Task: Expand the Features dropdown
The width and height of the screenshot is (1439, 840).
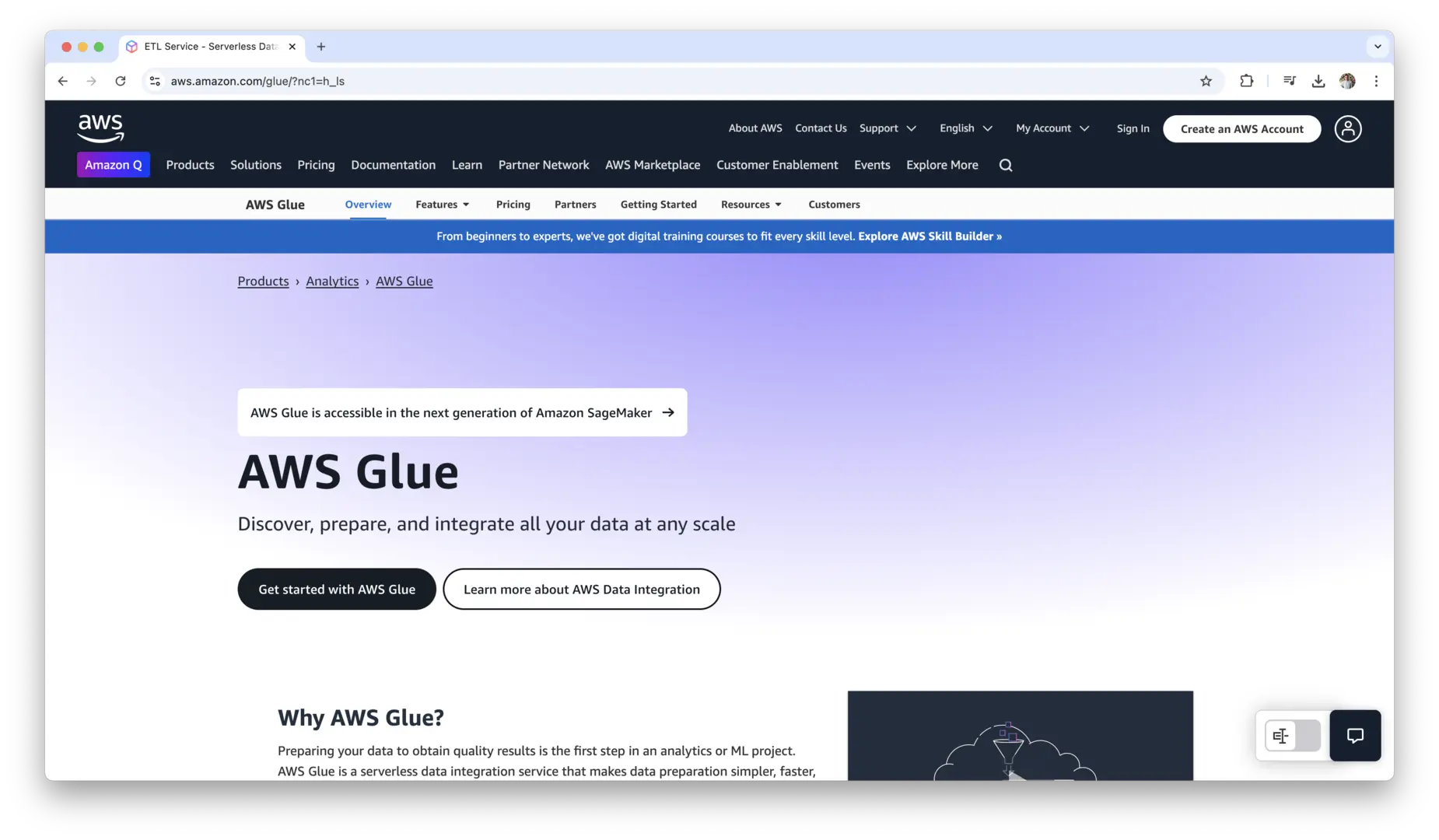Action: tap(442, 205)
